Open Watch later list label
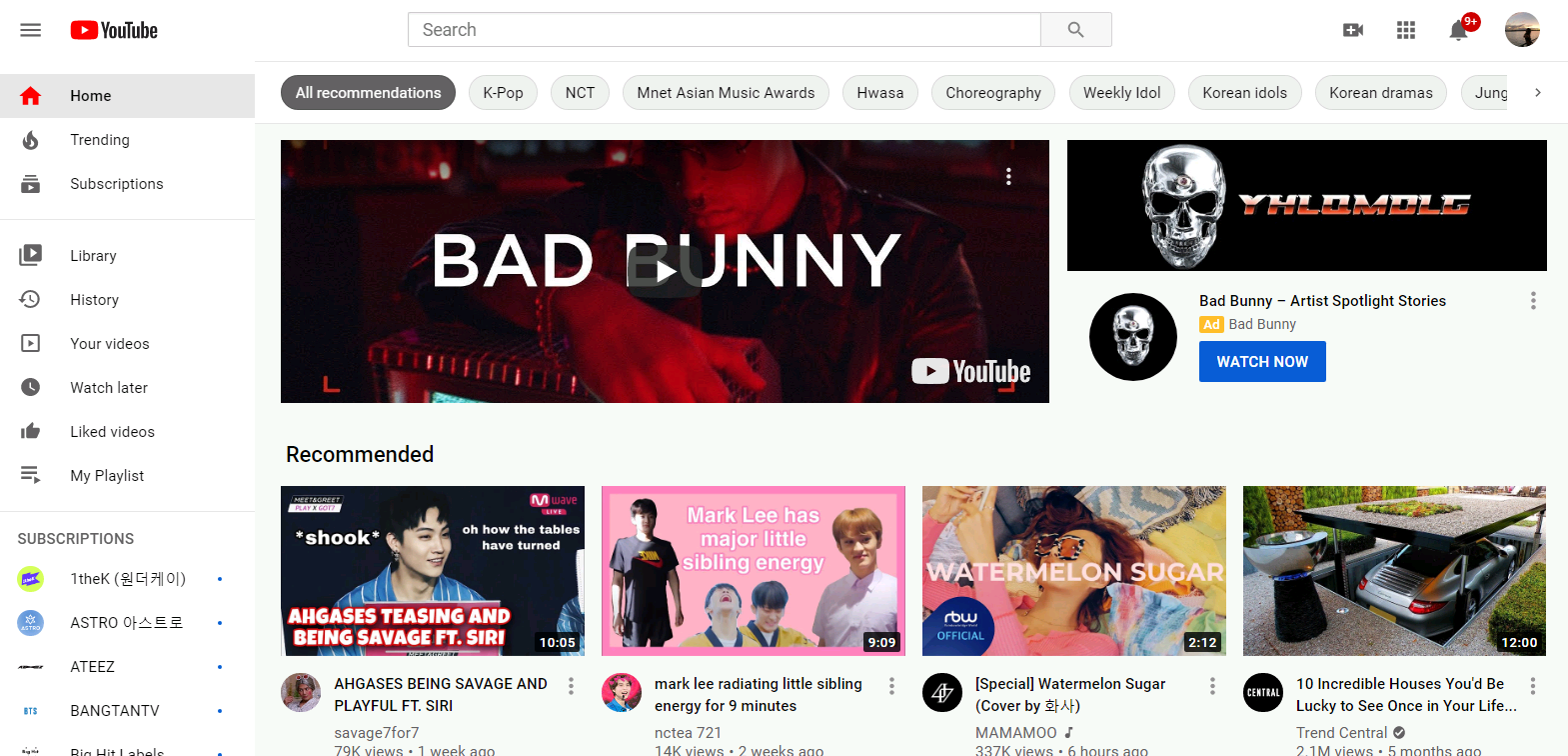1568x756 pixels. pos(109,388)
